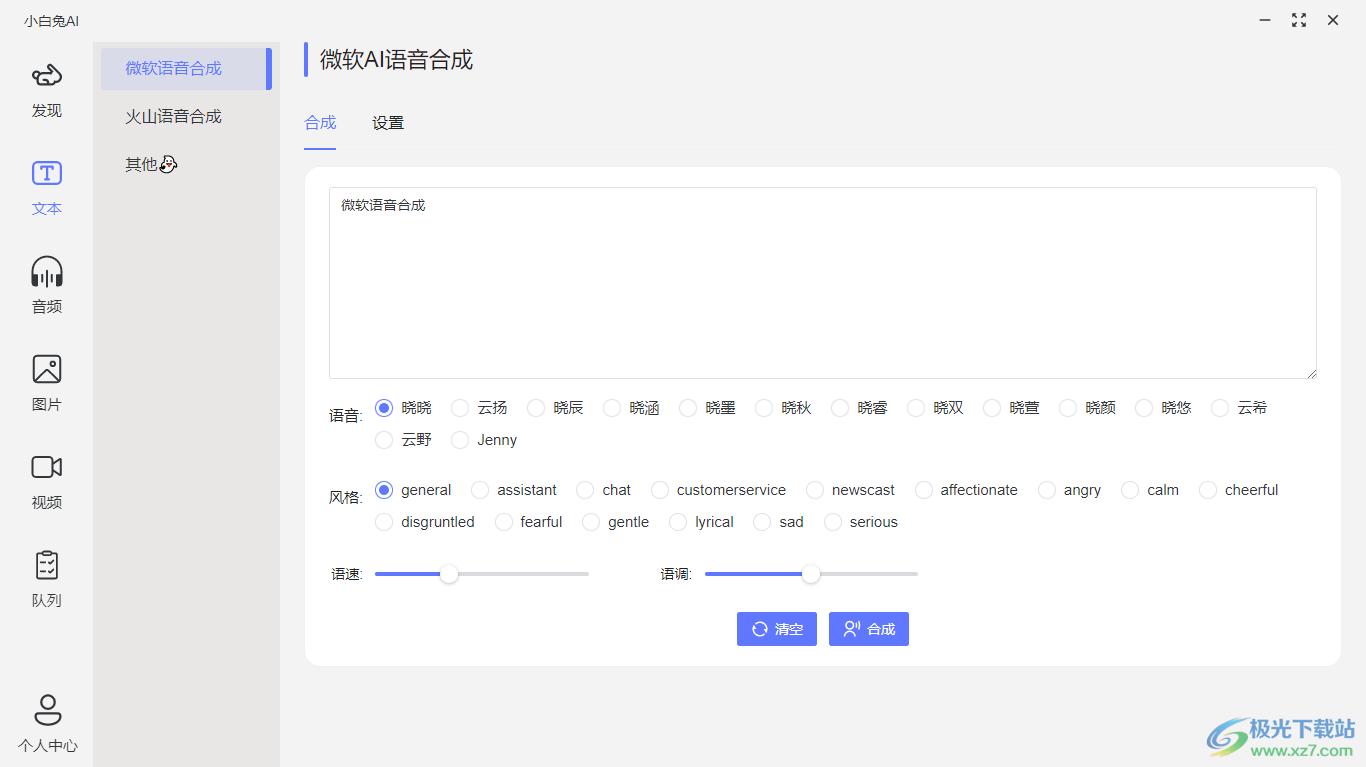This screenshot has width=1366, height=767.
Task: Open the 发现 (Discover) sidebar icon
Action: [x=47, y=76]
